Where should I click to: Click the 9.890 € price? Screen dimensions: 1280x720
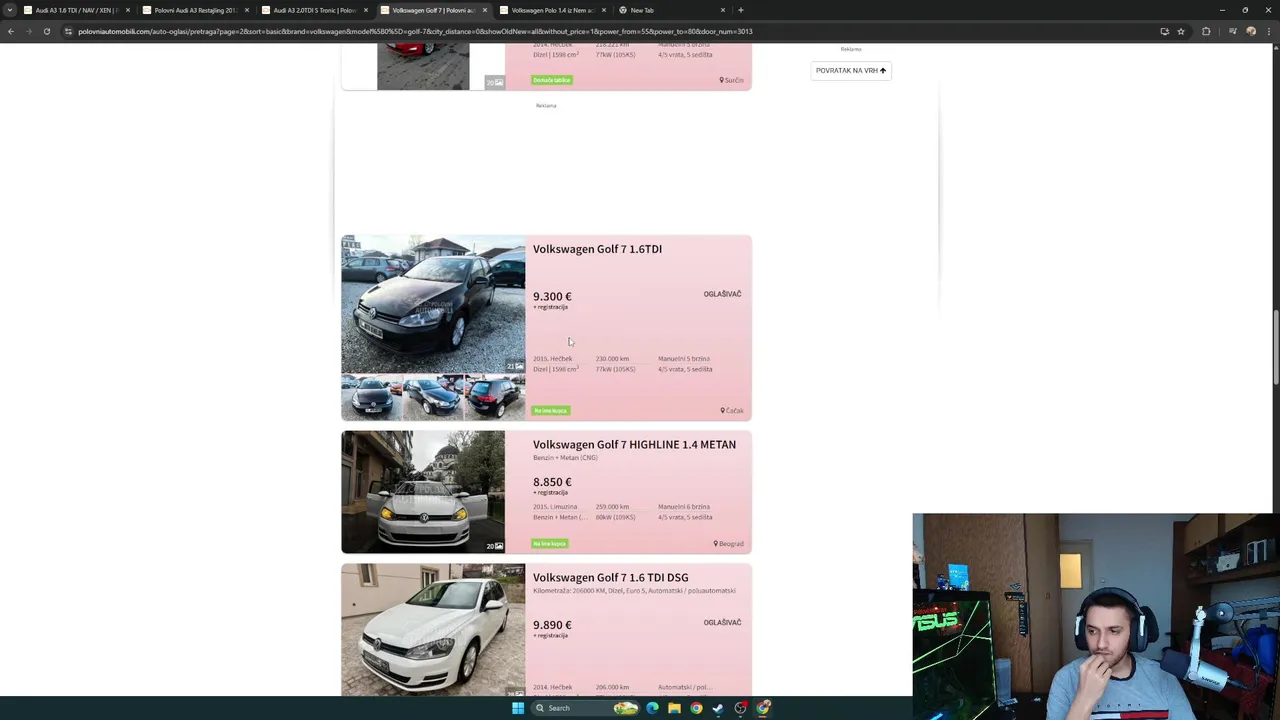(x=552, y=625)
